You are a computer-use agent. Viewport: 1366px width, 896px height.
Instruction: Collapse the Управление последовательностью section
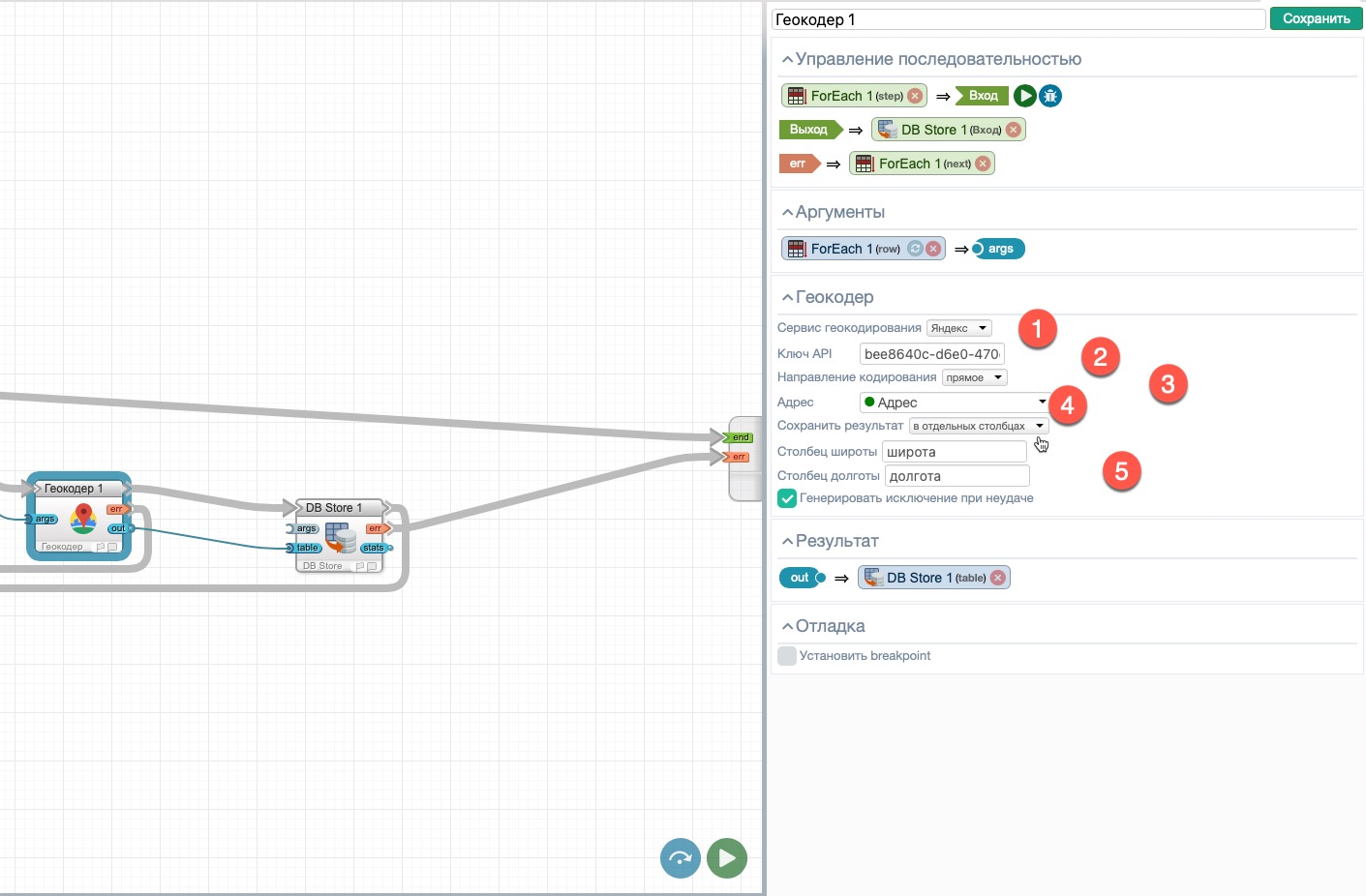tap(787, 60)
